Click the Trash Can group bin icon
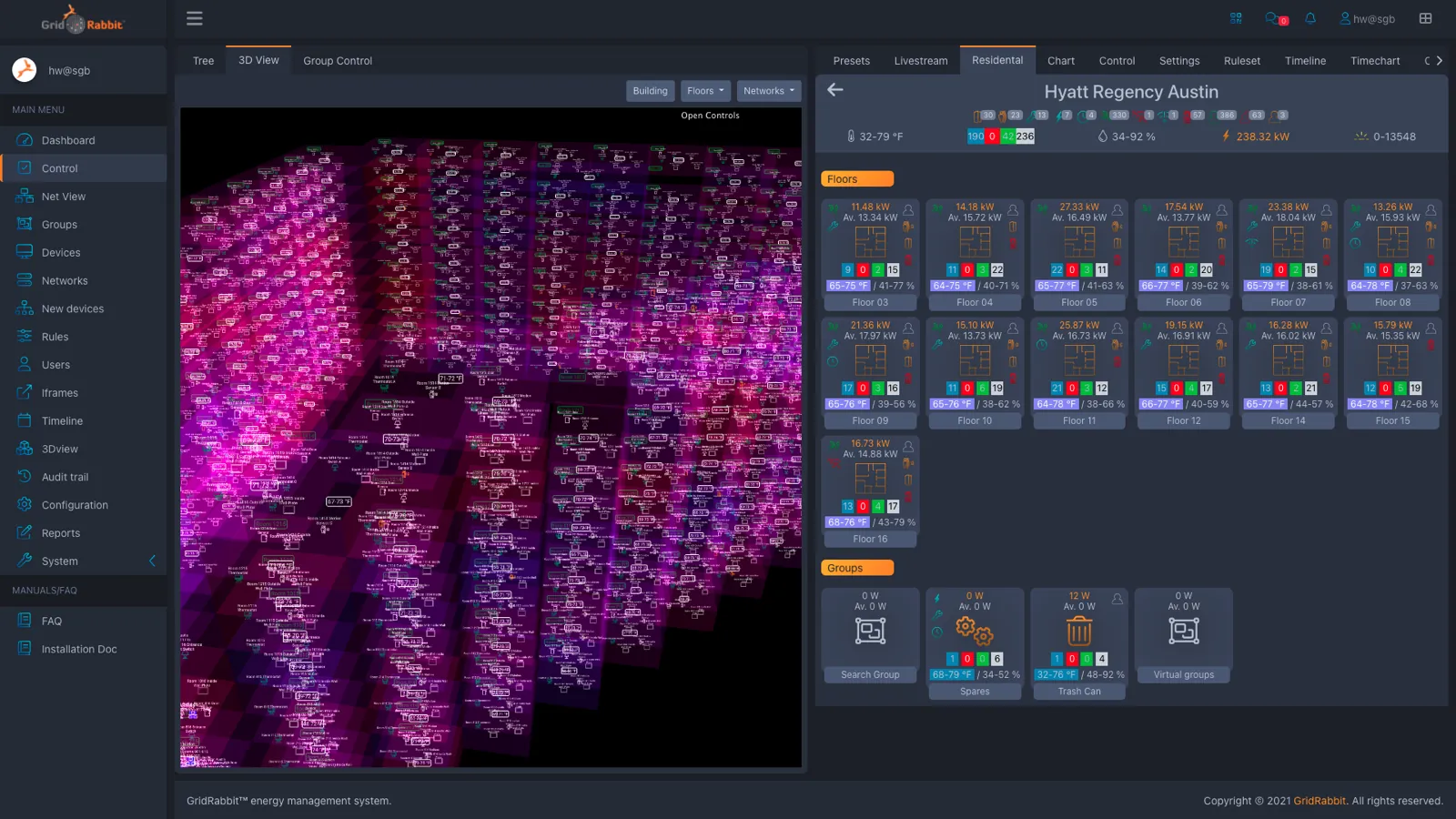Image resolution: width=1456 pixels, height=819 pixels. tap(1079, 630)
